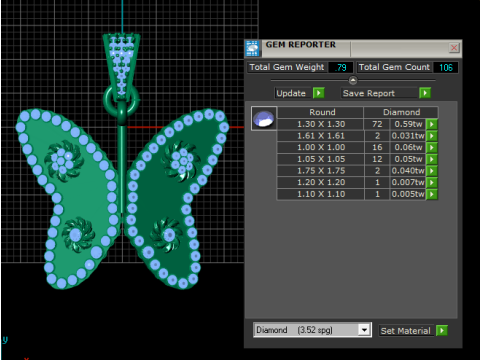Click the 0.06tw weight cell
Viewport: 480px width, 360px height.
click(x=408, y=148)
